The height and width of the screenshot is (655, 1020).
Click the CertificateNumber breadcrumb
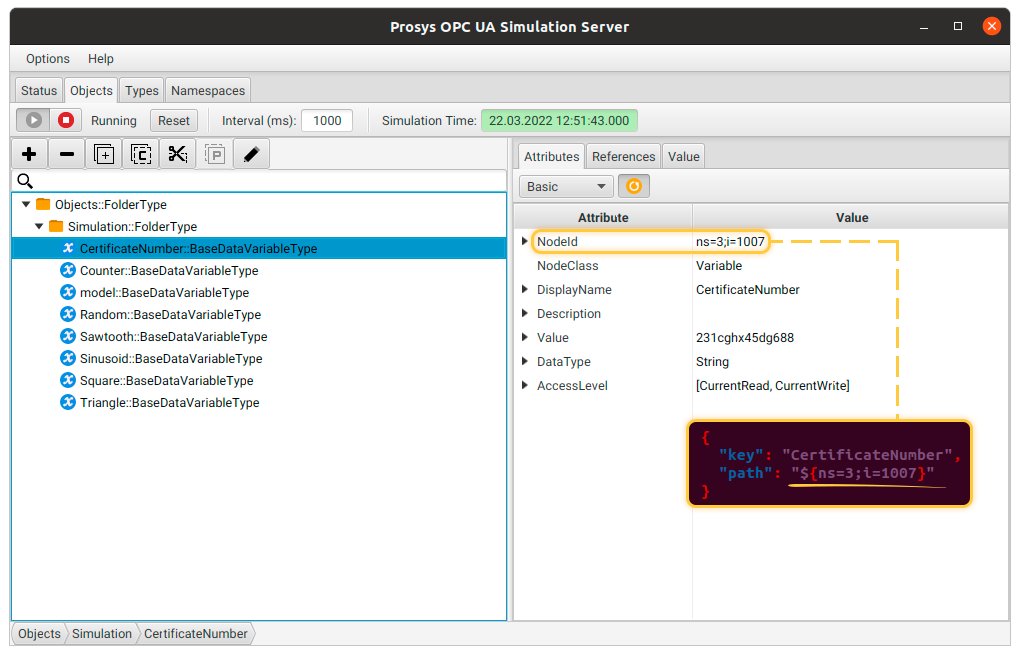point(196,634)
